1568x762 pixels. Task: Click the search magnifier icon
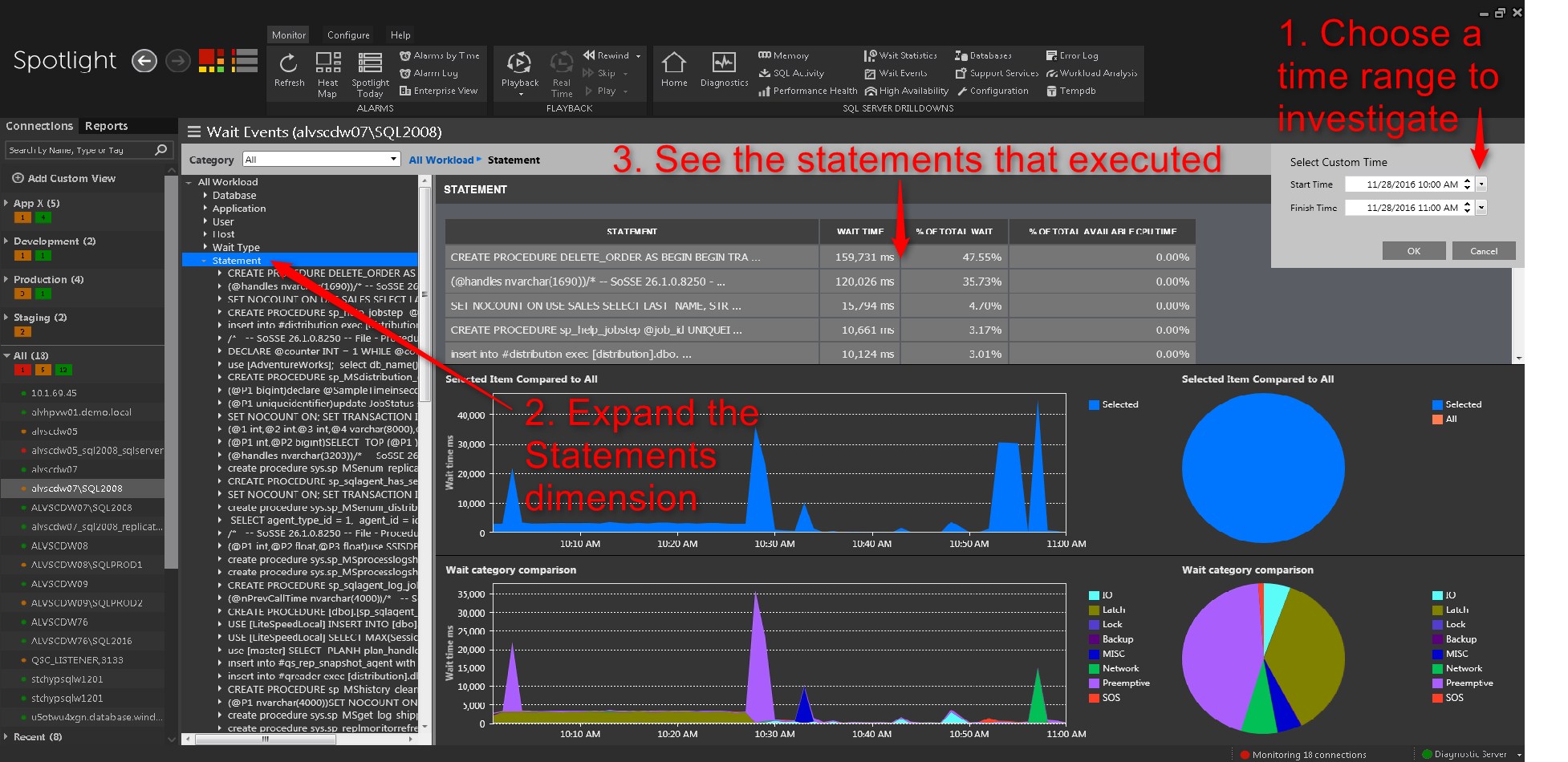point(161,150)
